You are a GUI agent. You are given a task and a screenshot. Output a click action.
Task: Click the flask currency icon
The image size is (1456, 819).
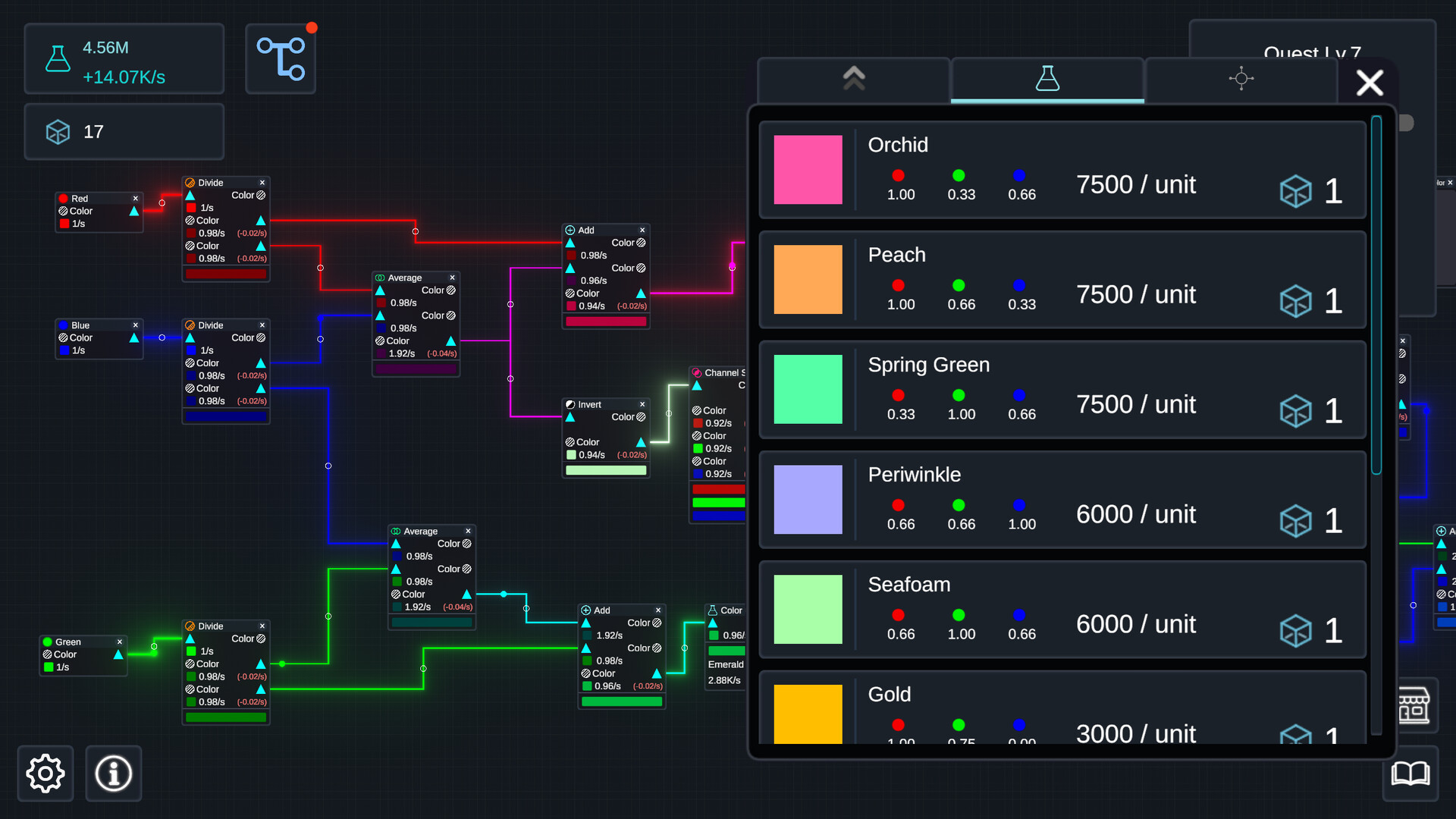click(58, 59)
